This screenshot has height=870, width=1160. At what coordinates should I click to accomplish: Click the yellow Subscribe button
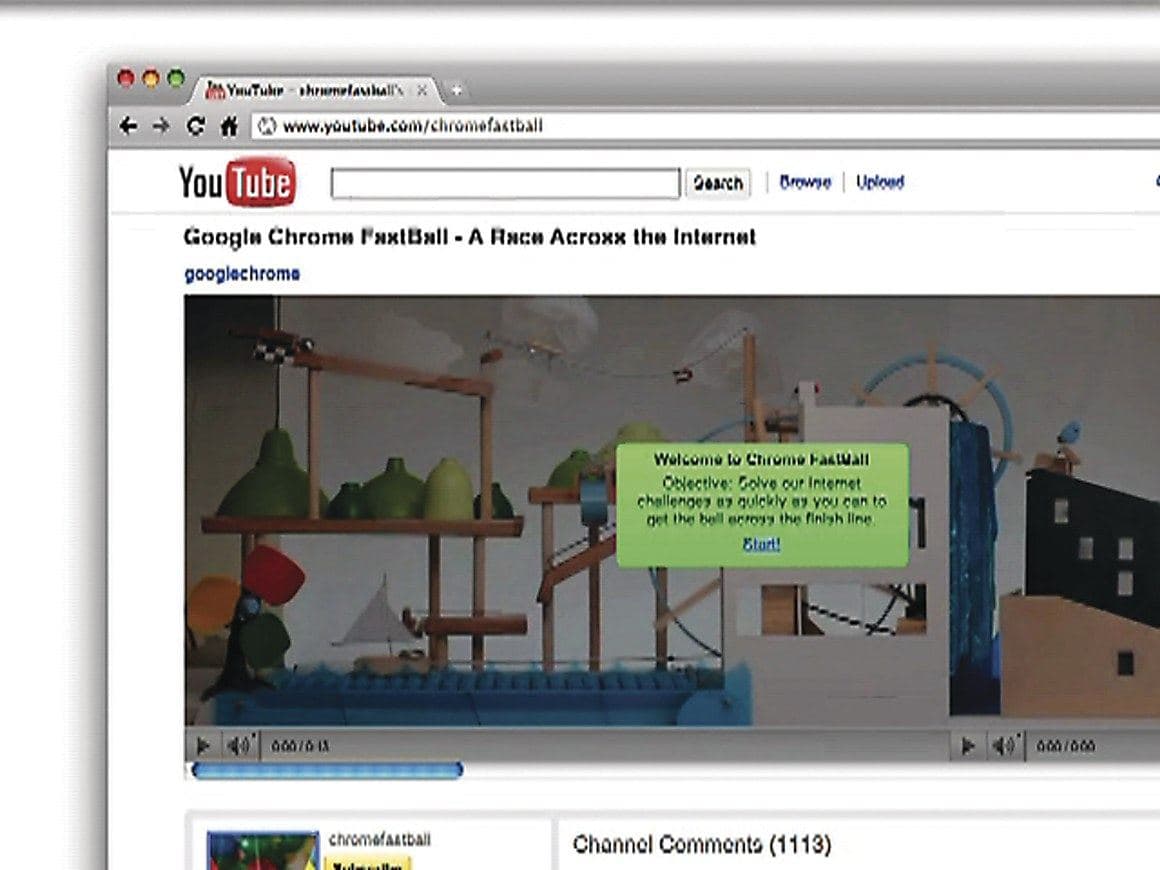tap(367, 863)
